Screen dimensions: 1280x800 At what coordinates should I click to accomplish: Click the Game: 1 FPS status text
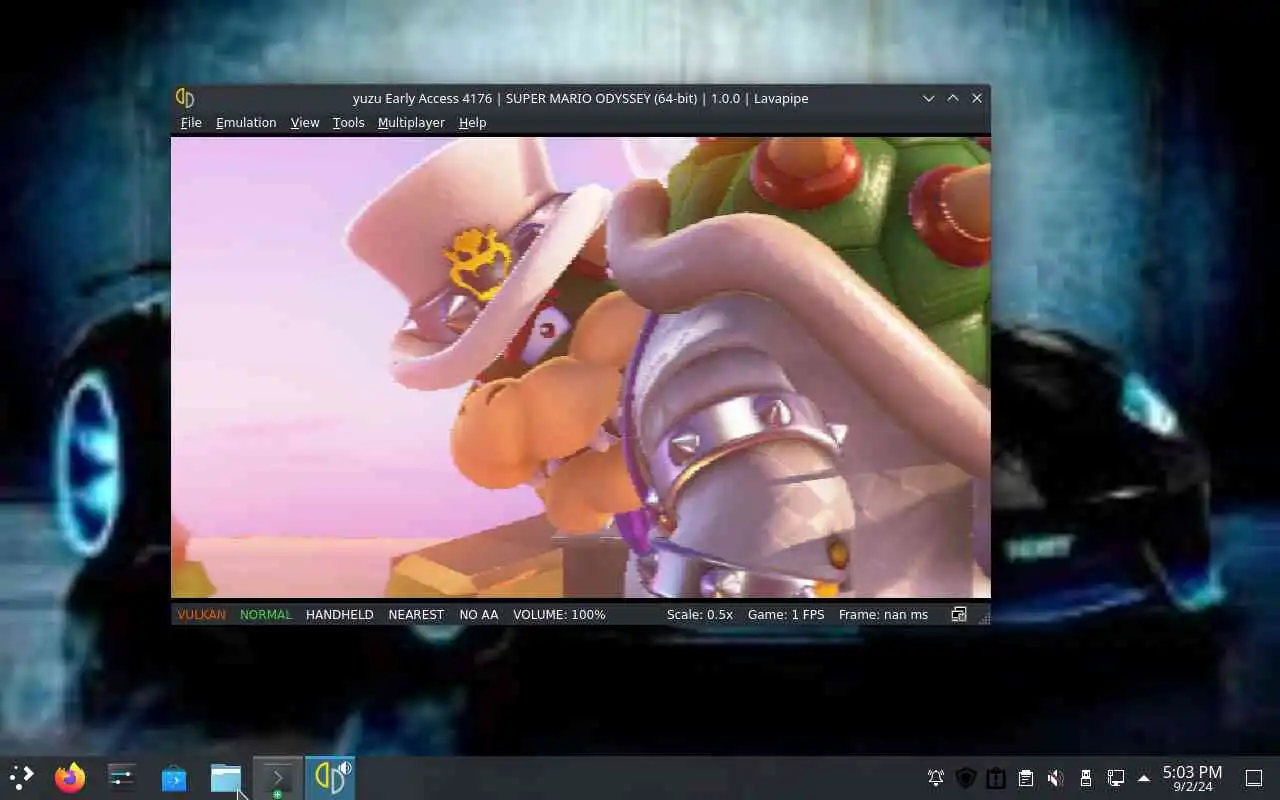coord(786,614)
